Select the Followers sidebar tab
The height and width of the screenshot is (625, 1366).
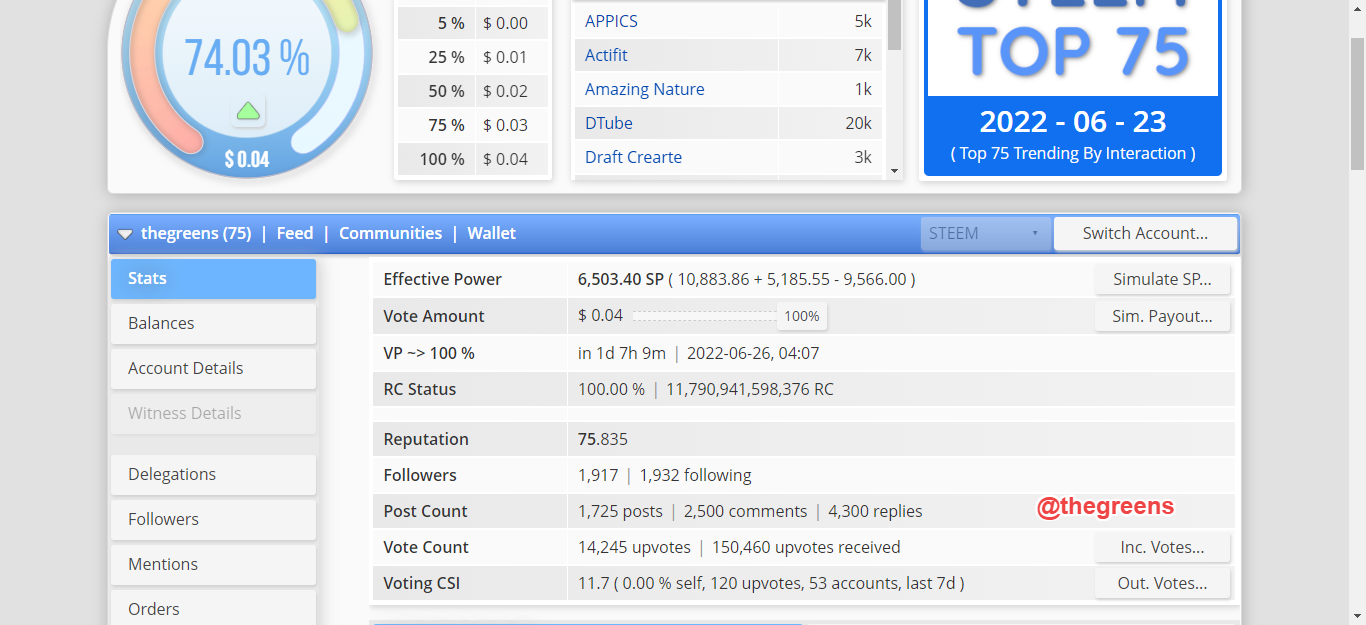coord(213,520)
